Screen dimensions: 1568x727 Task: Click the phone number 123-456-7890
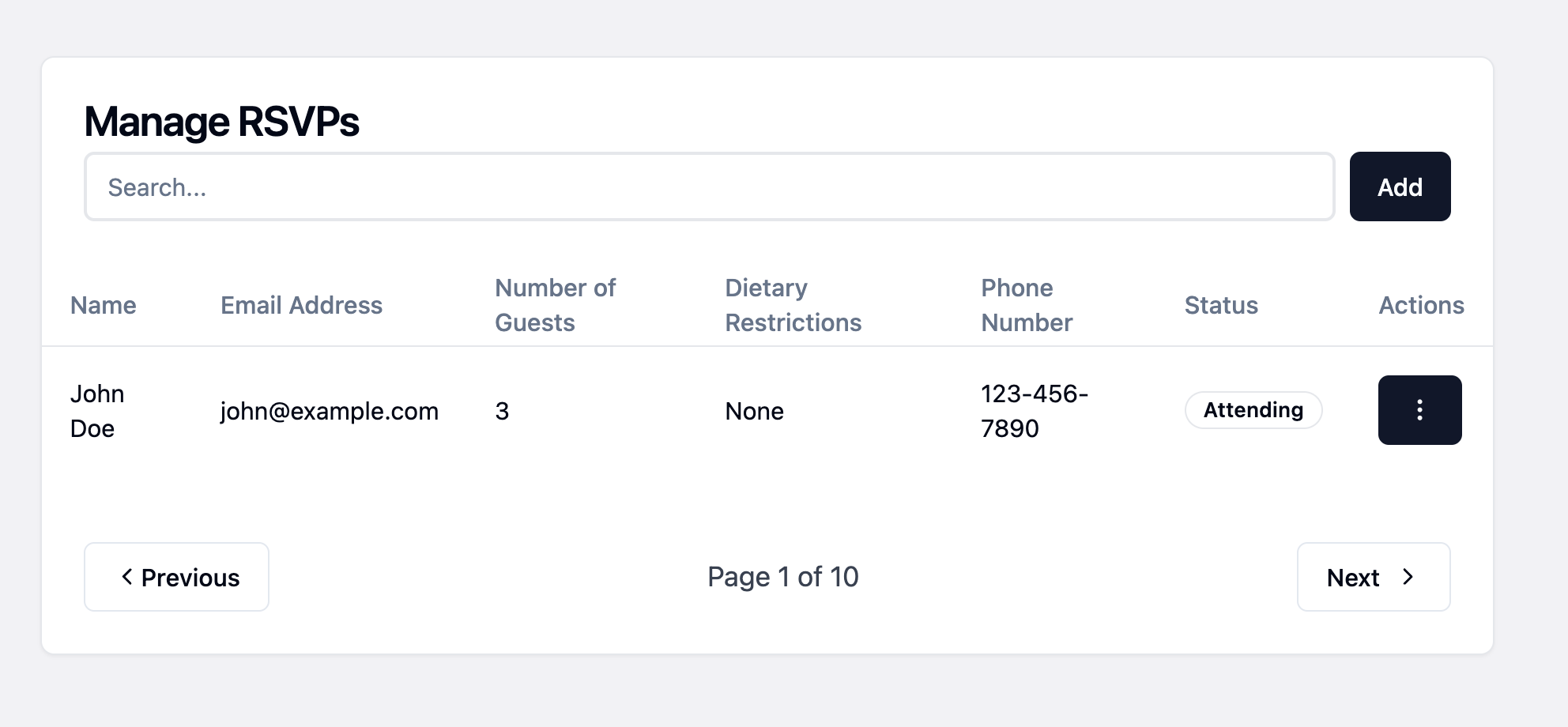(x=1034, y=411)
